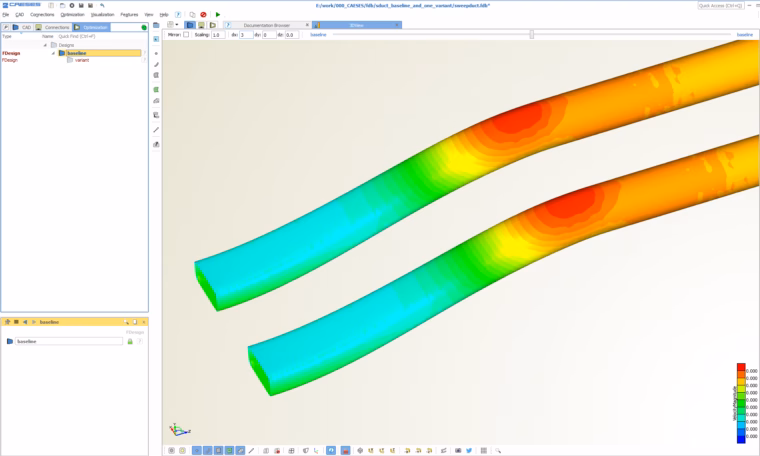Click the left baseline label by slider

click(318, 35)
